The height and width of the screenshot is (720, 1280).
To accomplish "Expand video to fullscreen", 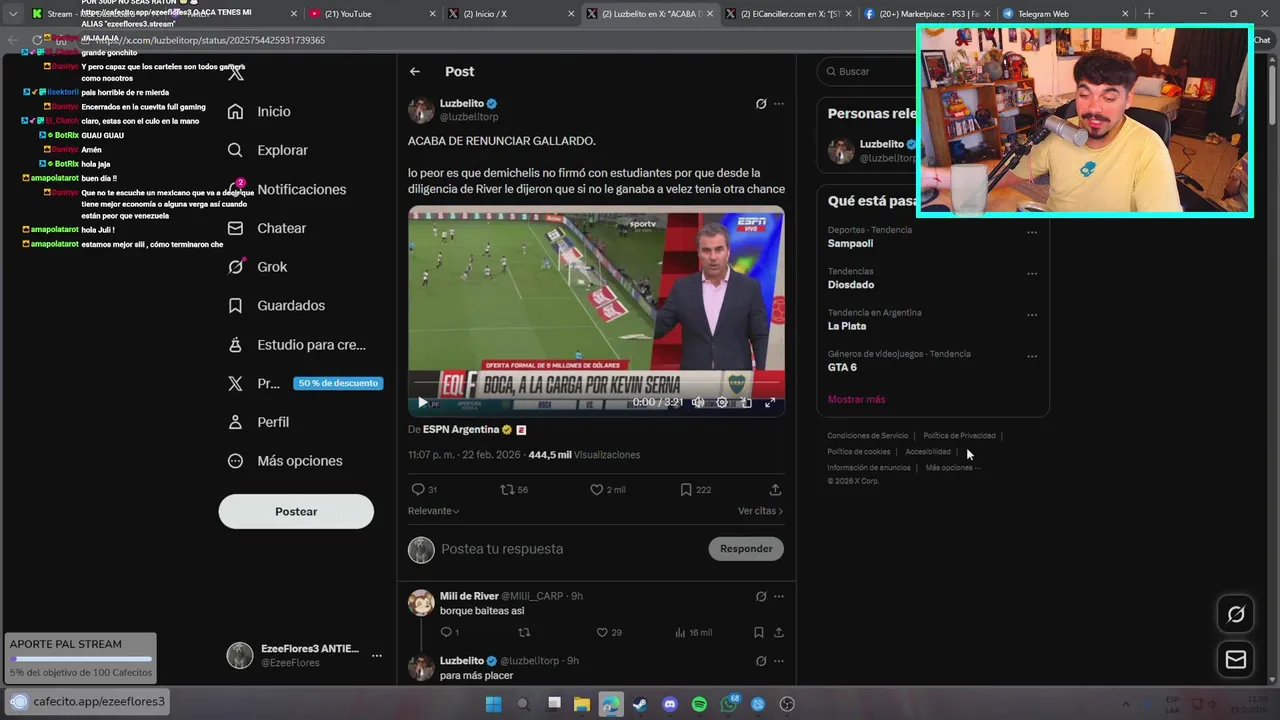I will click(770, 402).
